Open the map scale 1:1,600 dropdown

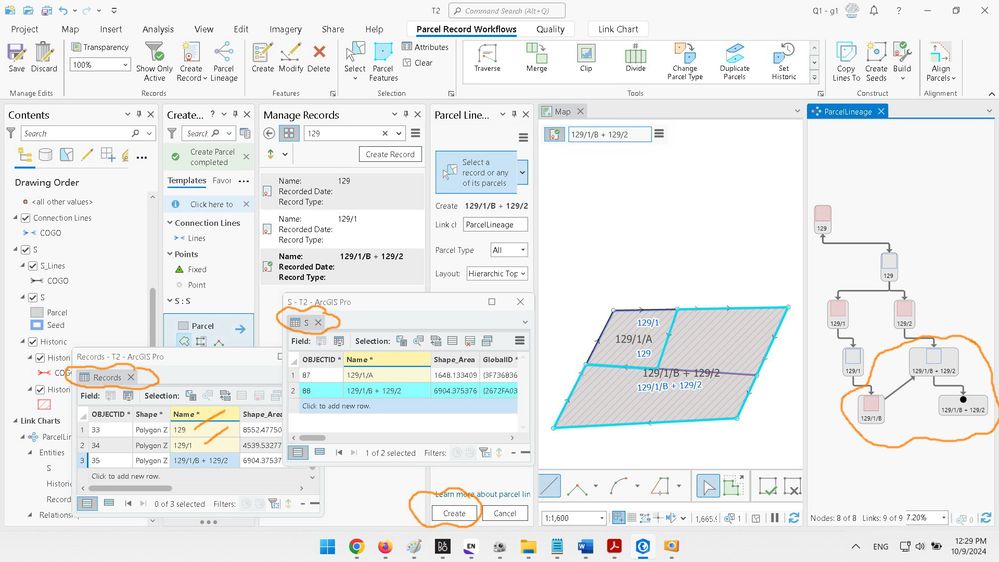[x=602, y=519]
